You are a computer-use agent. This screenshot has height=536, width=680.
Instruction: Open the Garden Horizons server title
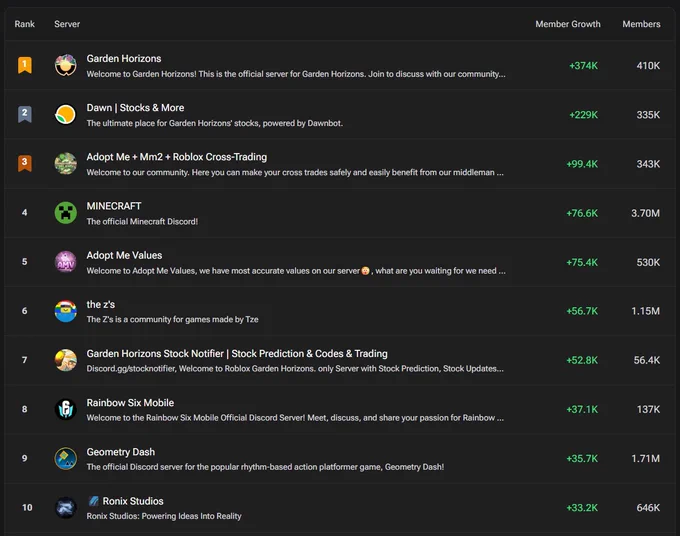124,59
